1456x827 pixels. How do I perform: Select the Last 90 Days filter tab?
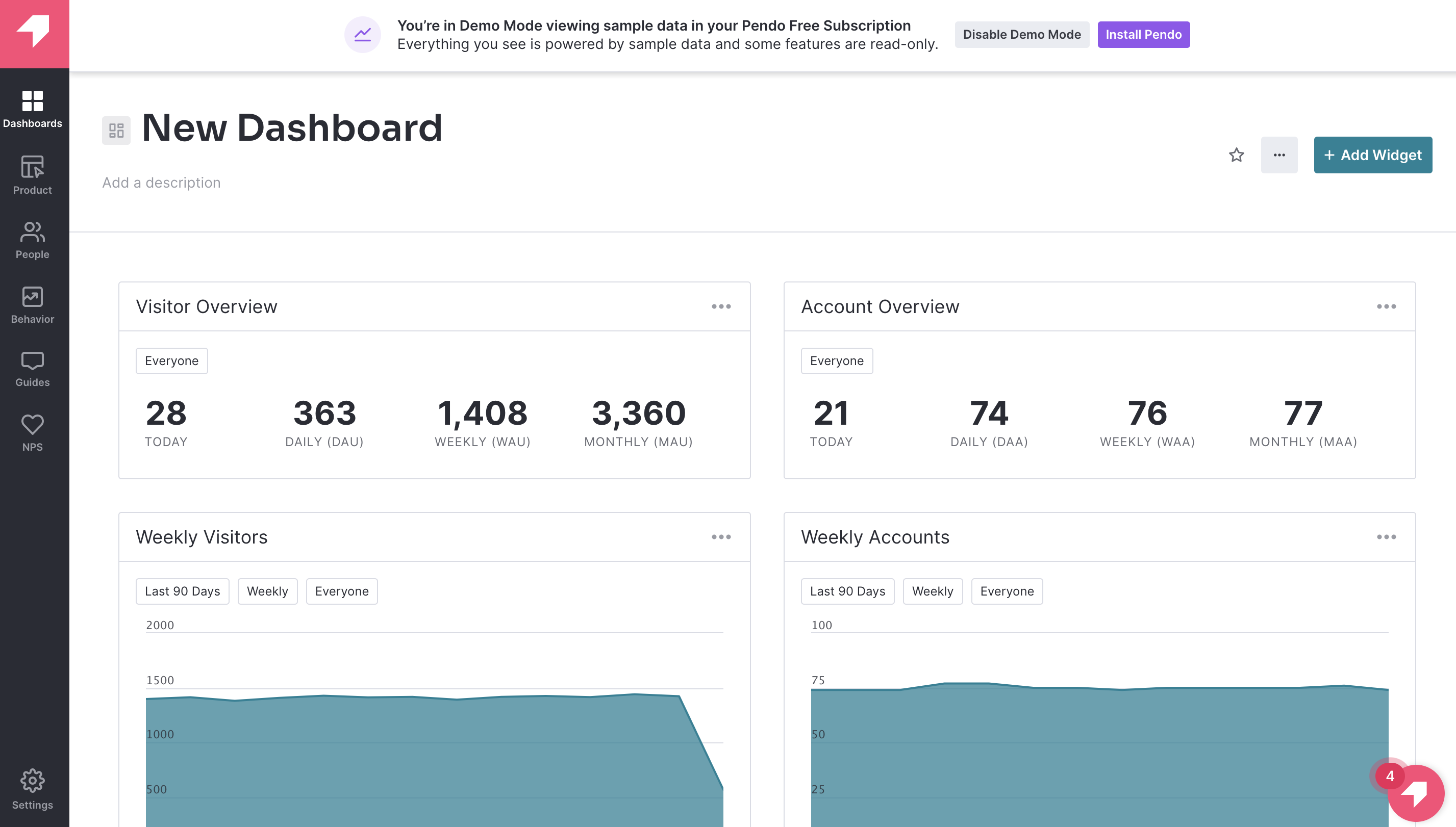click(182, 591)
